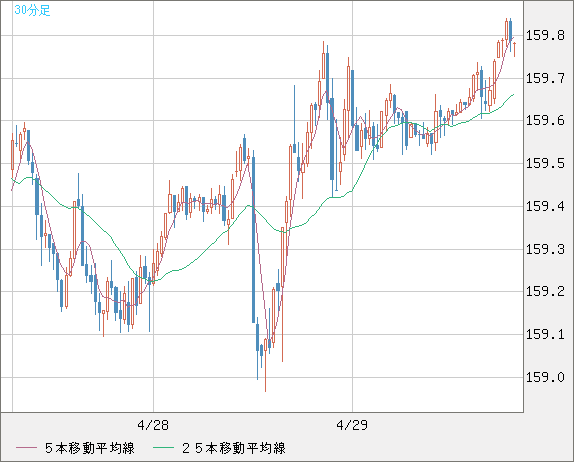Click the 159.0 price axis label

pos(545,377)
